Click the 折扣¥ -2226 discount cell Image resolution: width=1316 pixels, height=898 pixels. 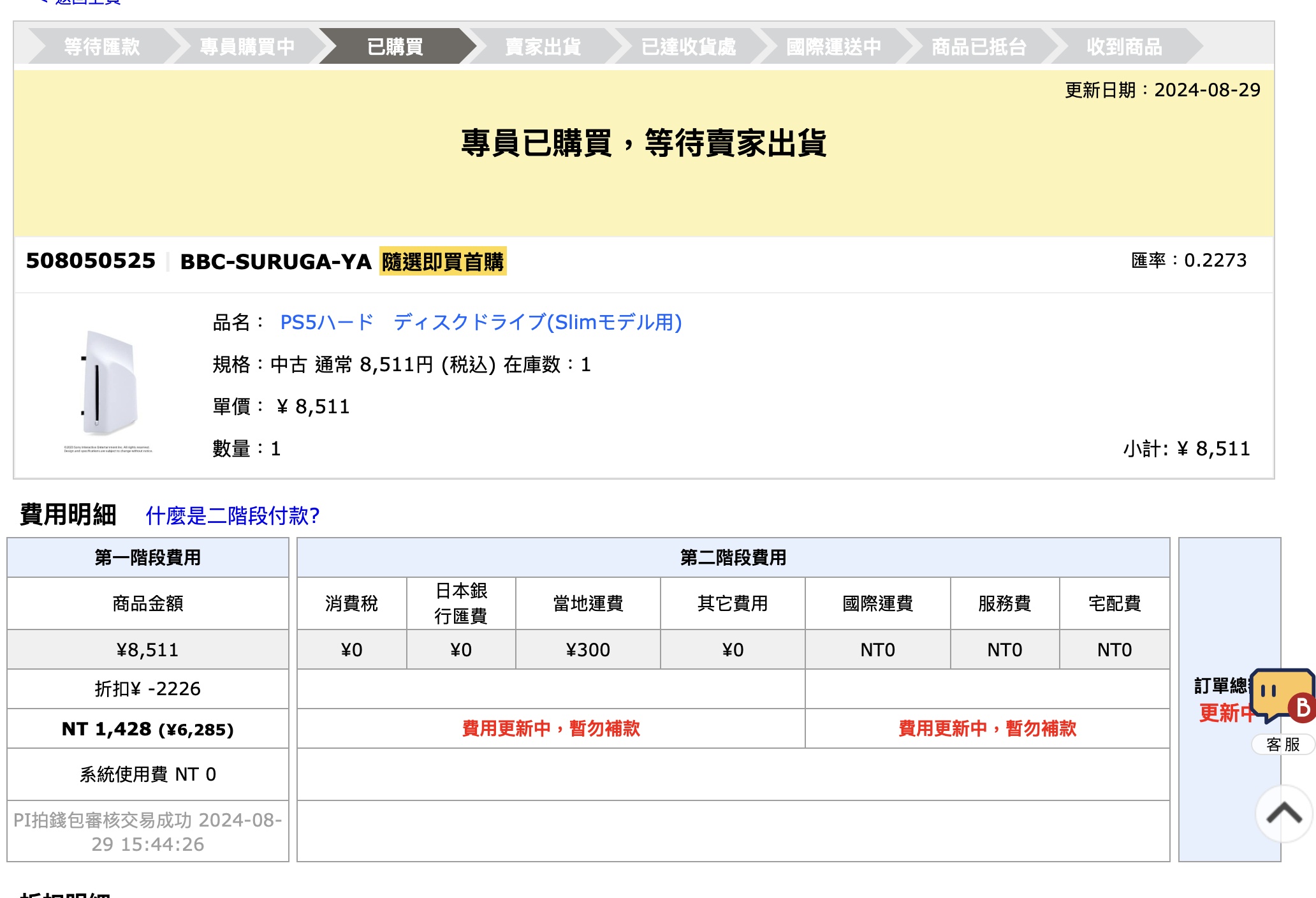148,689
